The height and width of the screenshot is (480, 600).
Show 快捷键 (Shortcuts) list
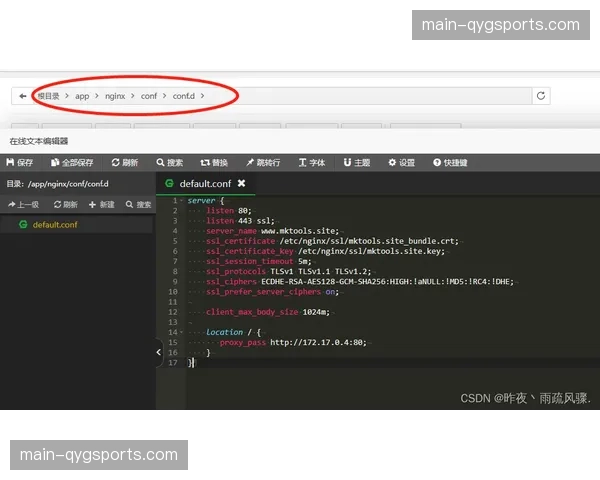(450, 162)
